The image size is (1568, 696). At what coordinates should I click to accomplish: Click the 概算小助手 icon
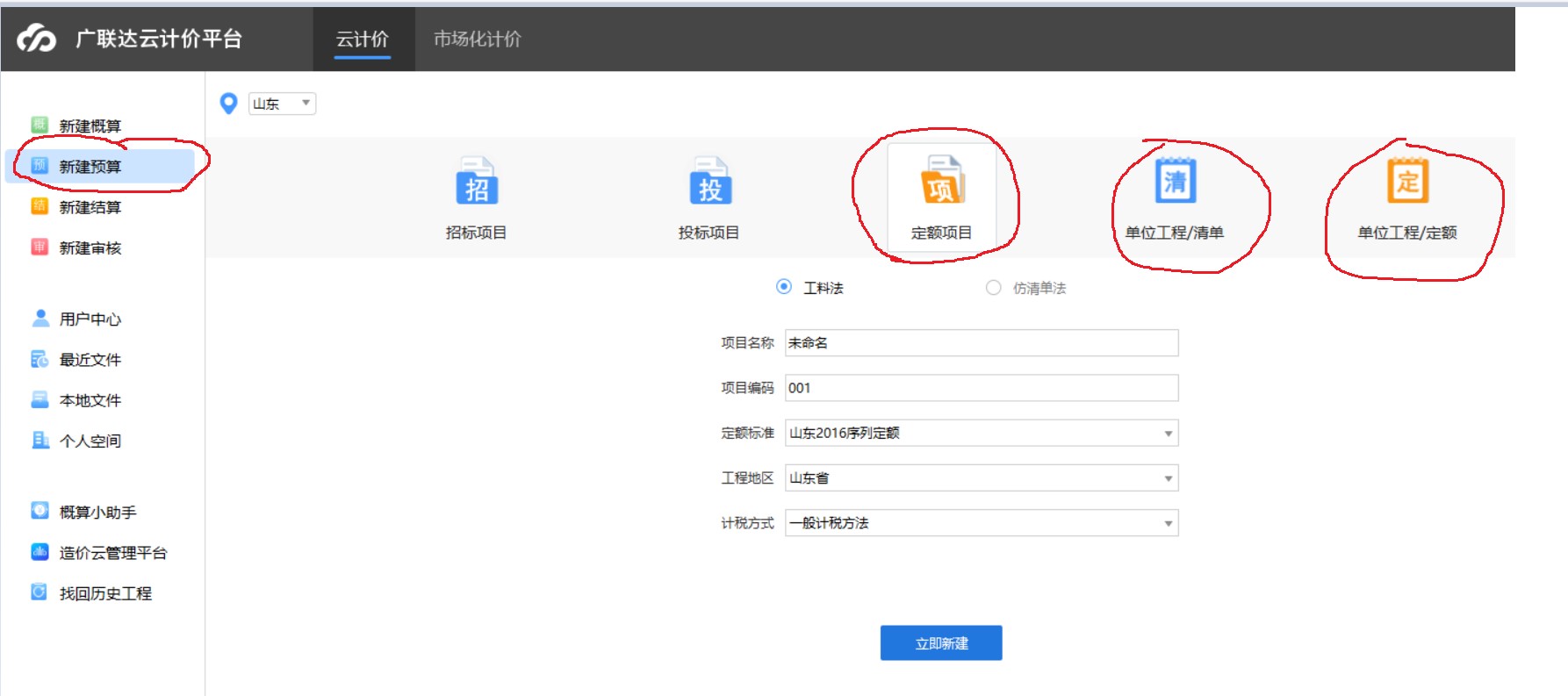click(40, 511)
